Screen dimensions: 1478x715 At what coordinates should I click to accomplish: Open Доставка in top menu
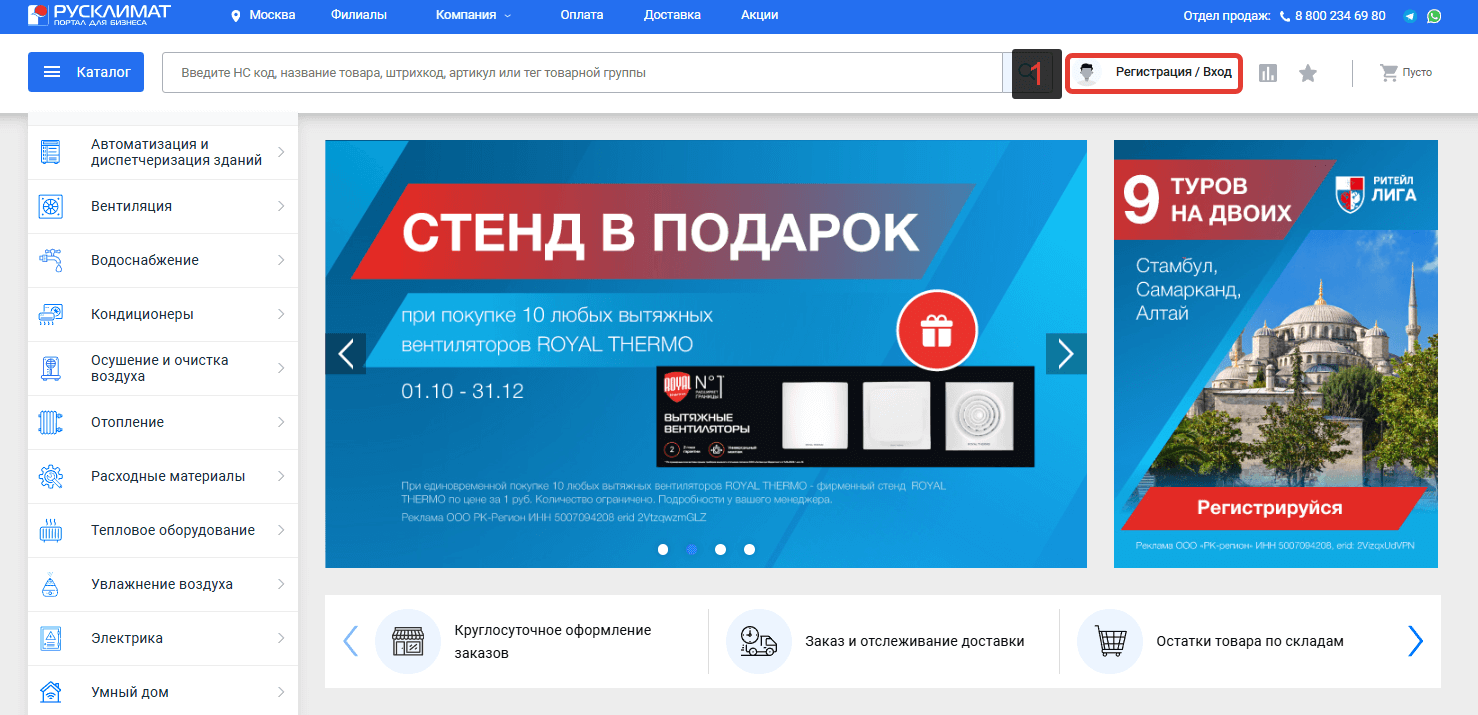[672, 16]
